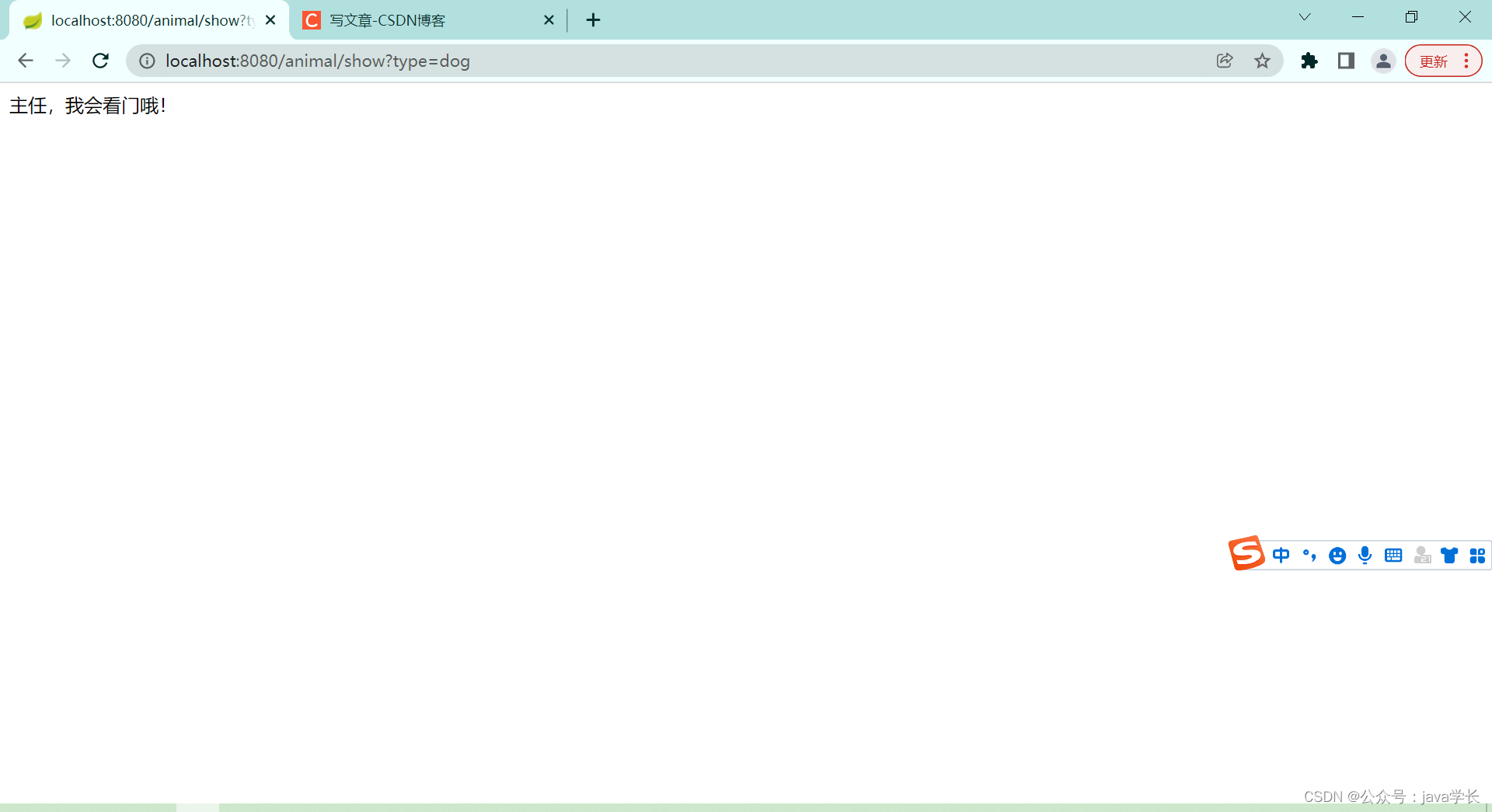The height and width of the screenshot is (812, 1492).
Task: Activate Sogou voice input microphone
Action: (1365, 555)
